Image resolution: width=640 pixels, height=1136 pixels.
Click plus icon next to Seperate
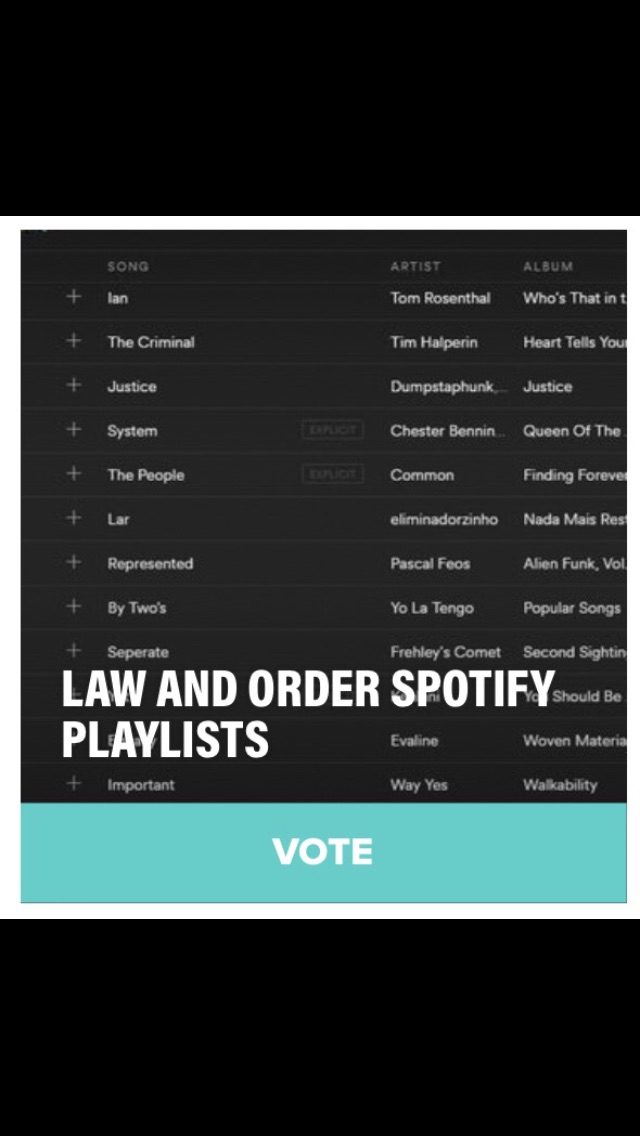[73, 651]
